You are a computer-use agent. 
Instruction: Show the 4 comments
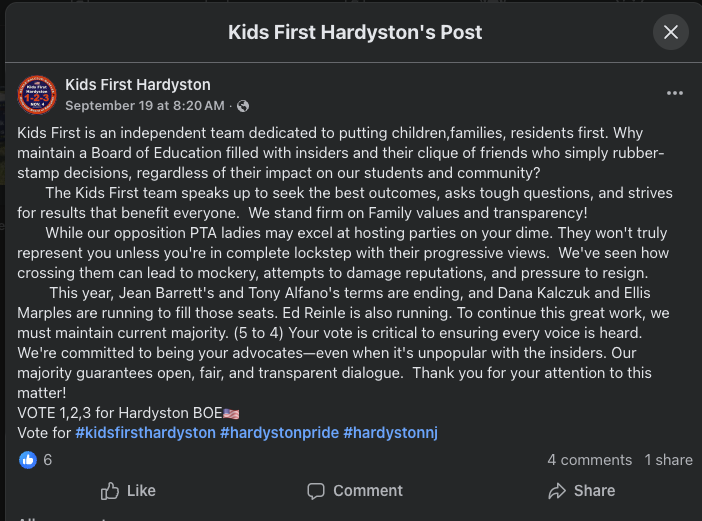pyautogui.click(x=589, y=460)
